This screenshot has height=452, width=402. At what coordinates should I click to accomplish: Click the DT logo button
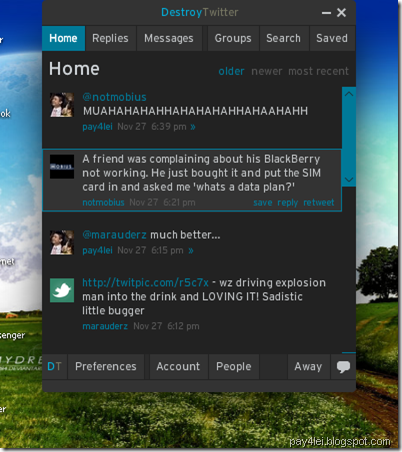point(54,367)
